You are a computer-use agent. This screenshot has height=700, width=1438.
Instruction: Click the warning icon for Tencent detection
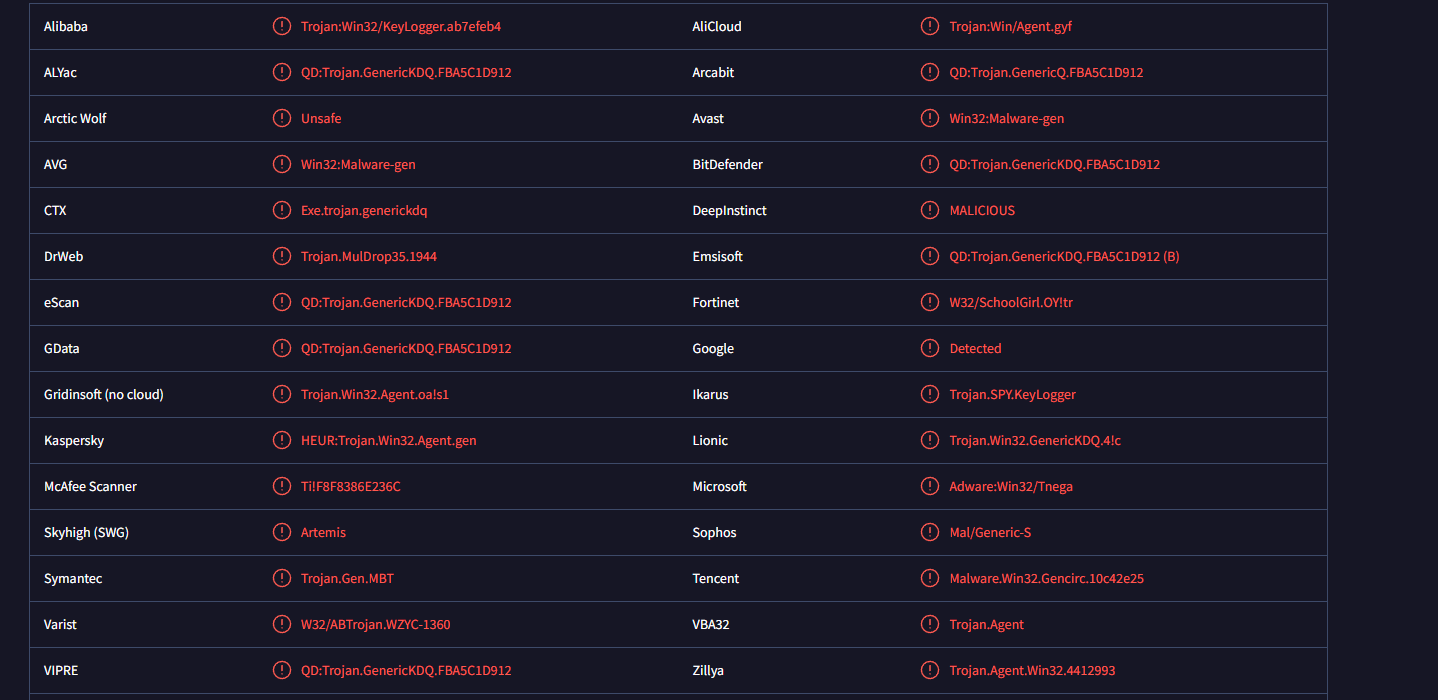click(930, 578)
